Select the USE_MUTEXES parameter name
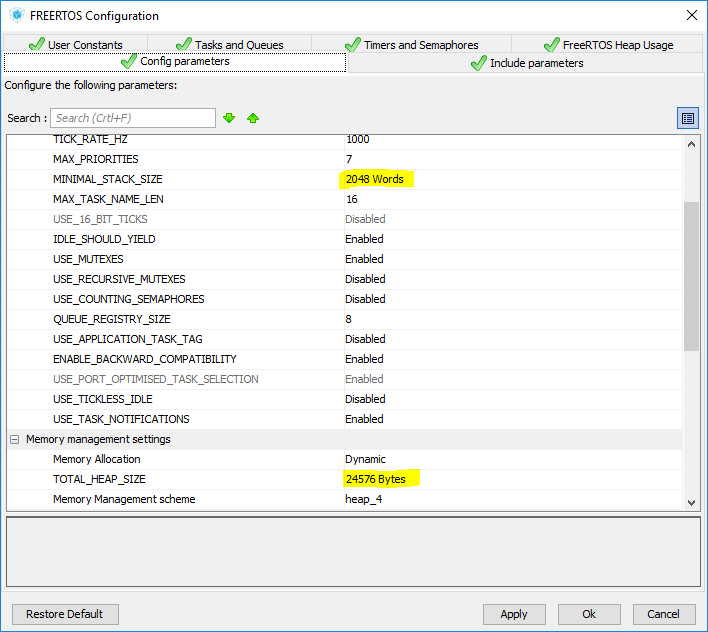Viewport: 708px width, 632px height. [88, 259]
